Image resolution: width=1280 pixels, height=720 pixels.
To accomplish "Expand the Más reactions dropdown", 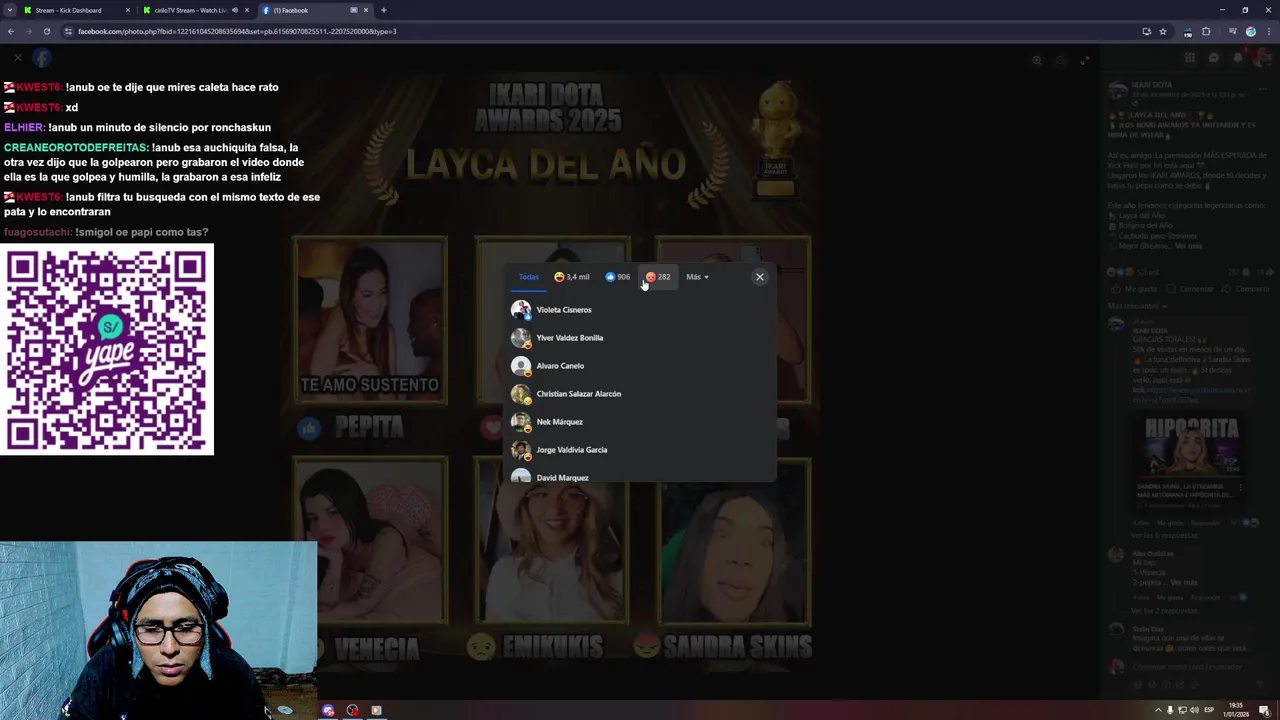I will point(697,277).
